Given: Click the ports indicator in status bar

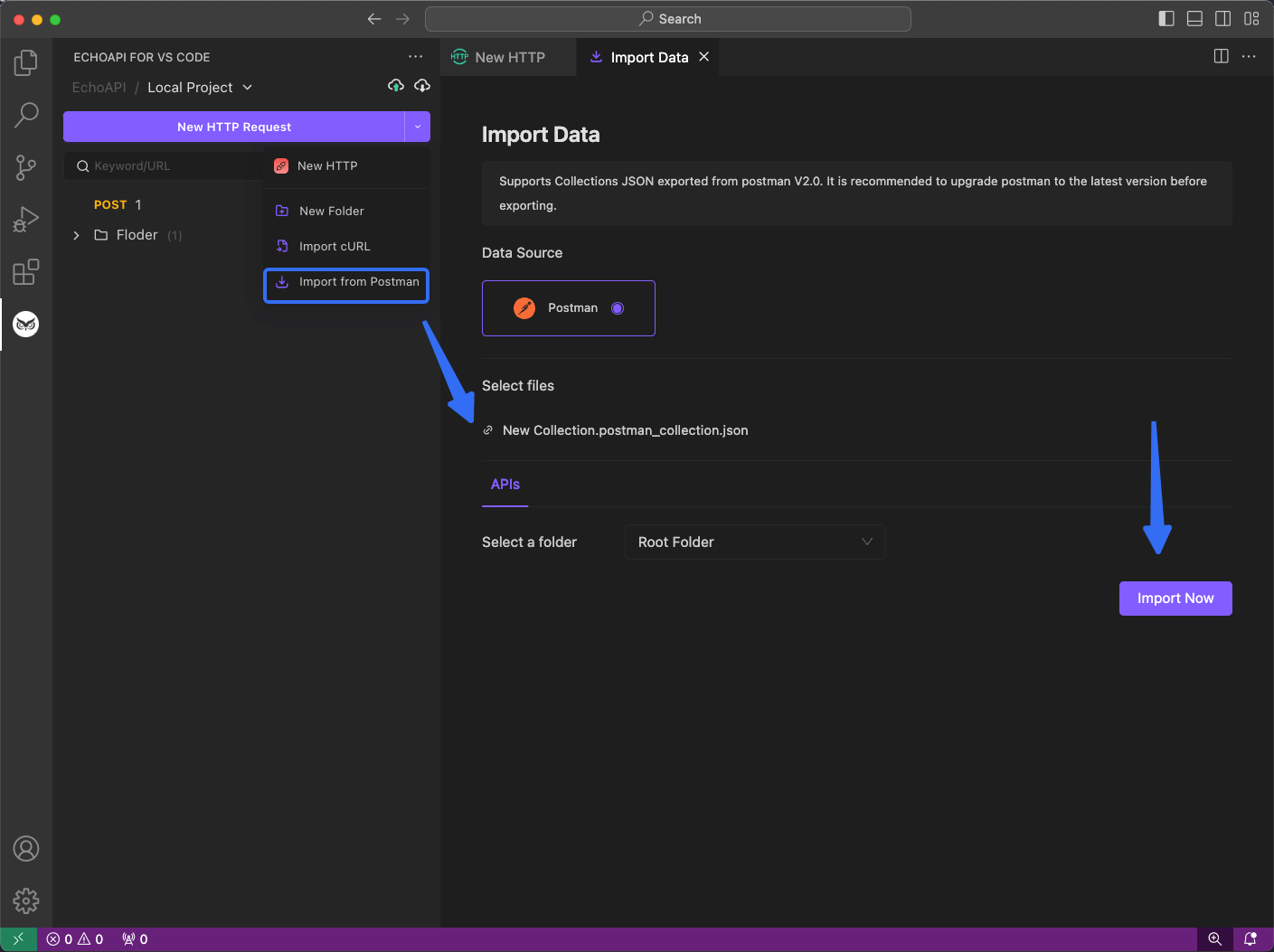Looking at the screenshot, I should point(135,939).
